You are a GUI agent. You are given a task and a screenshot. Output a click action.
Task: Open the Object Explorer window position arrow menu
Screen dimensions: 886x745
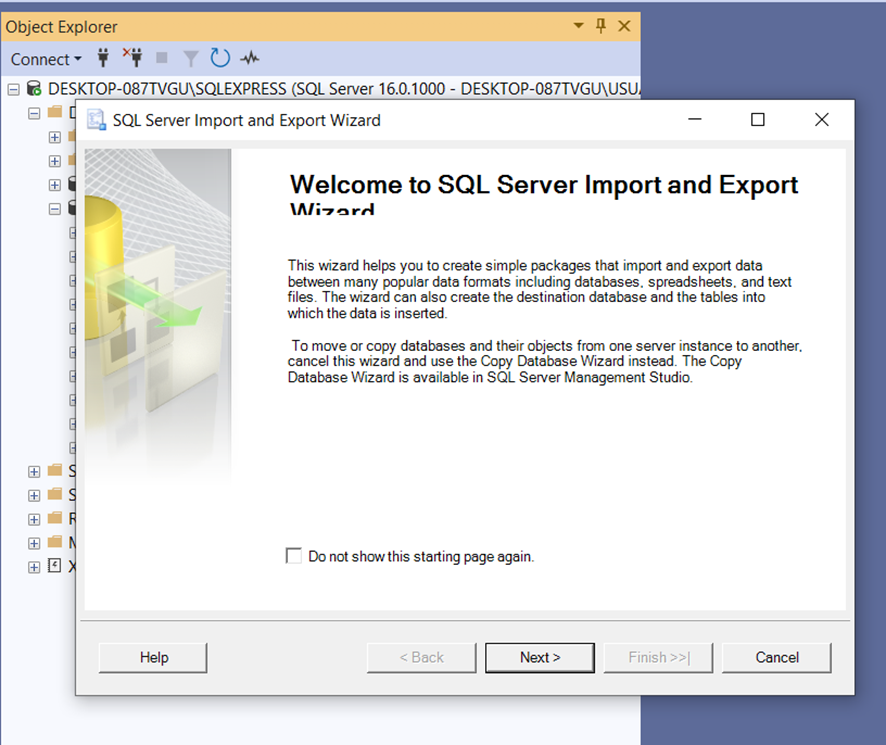click(x=578, y=25)
